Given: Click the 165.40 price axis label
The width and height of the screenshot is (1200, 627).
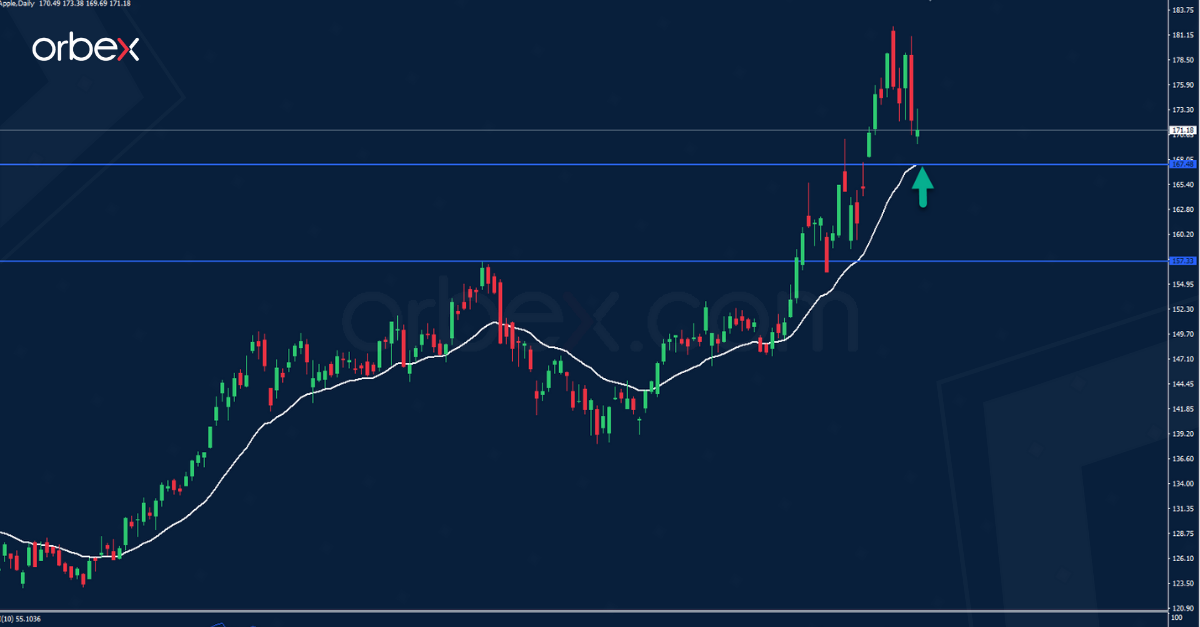Looking at the screenshot, I should pyautogui.click(x=1185, y=185).
